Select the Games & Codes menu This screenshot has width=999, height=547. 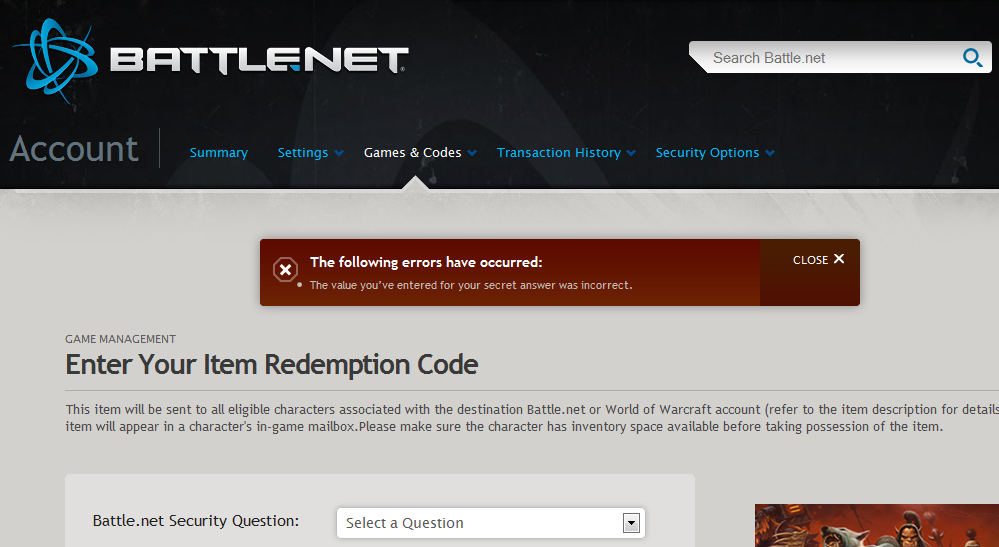(x=412, y=153)
